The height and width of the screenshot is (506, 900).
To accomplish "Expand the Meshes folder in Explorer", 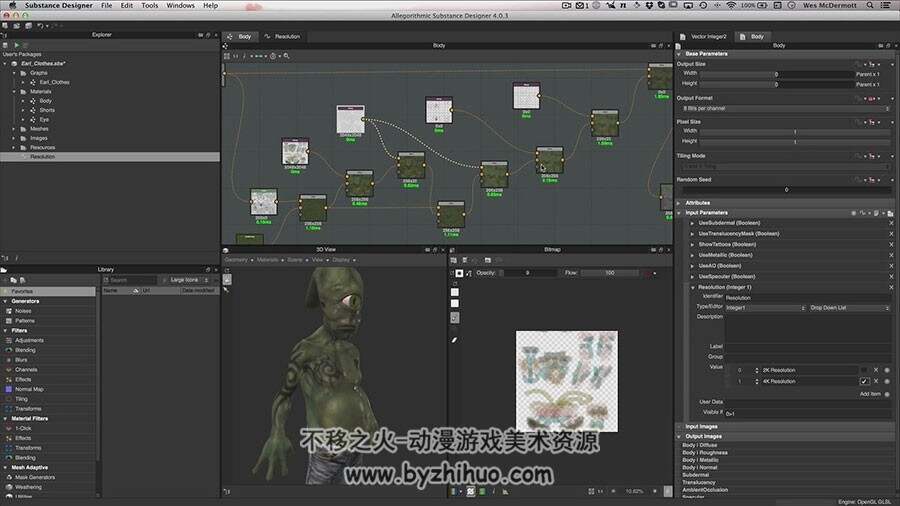I will [14, 129].
